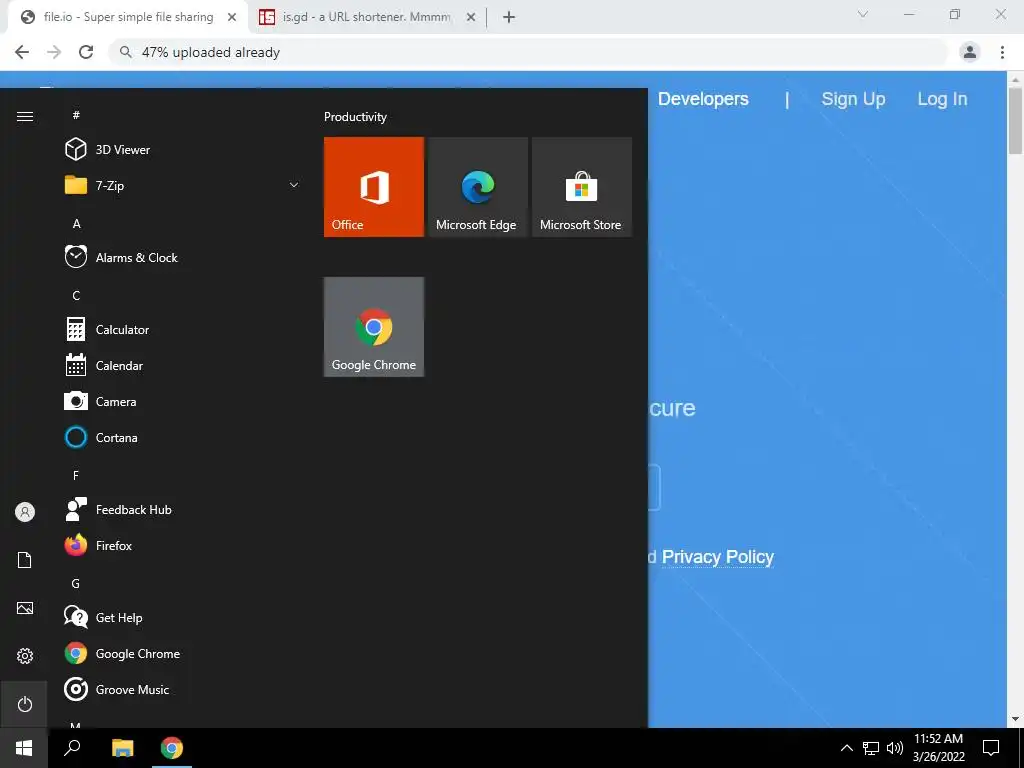1024x768 pixels.
Task: Open Groove Music
Action: [182, 690]
